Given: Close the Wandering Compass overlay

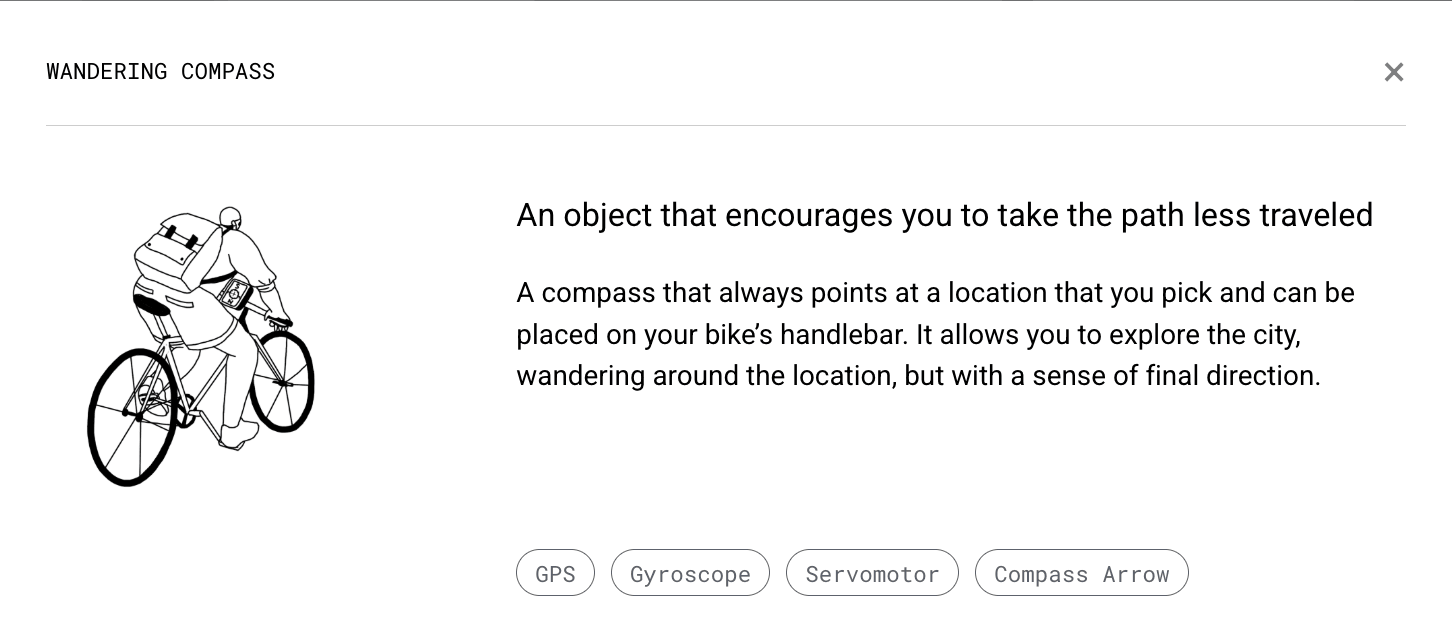Looking at the screenshot, I should point(1394,71).
